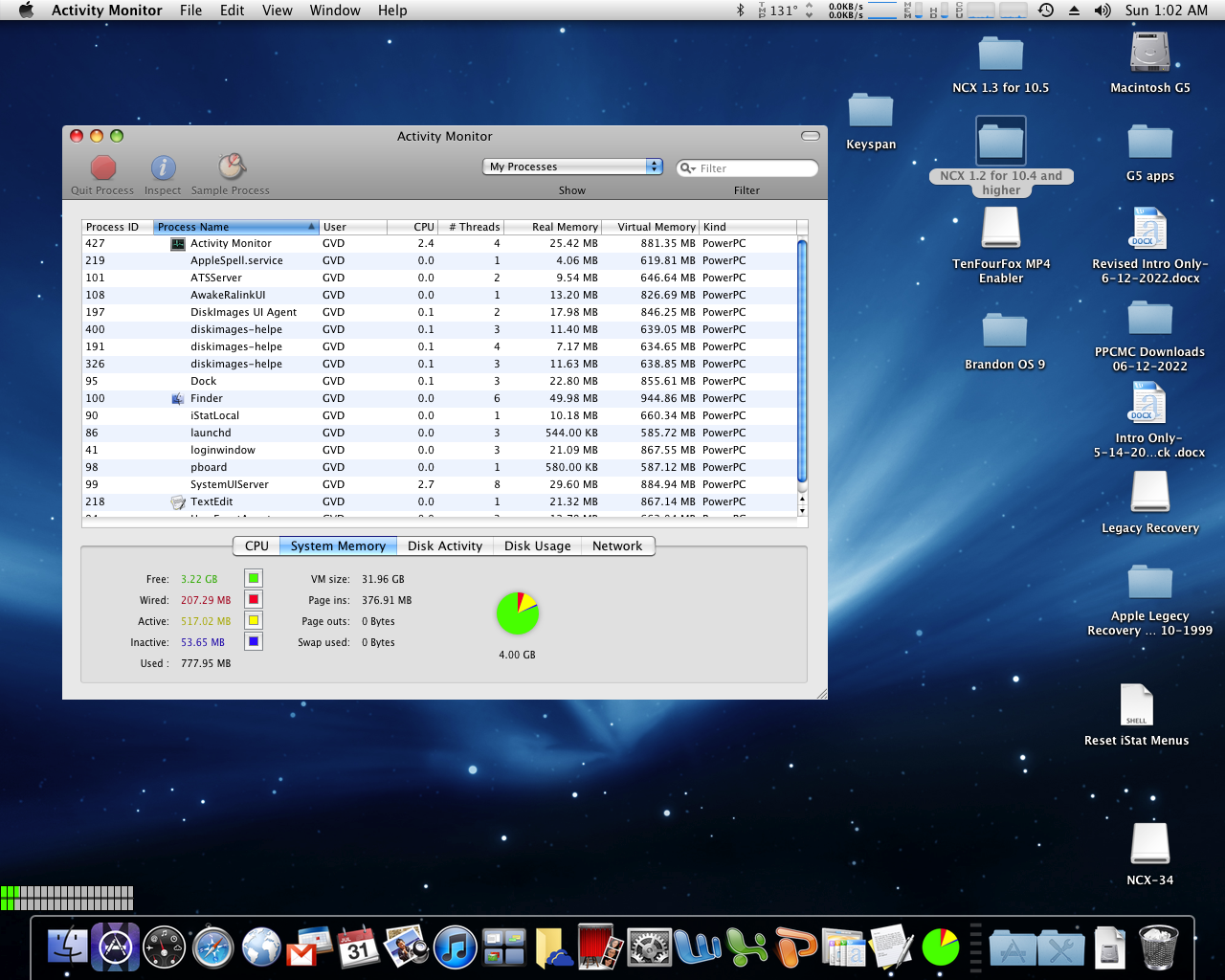Select the System Memory tab

[x=338, y=546]
